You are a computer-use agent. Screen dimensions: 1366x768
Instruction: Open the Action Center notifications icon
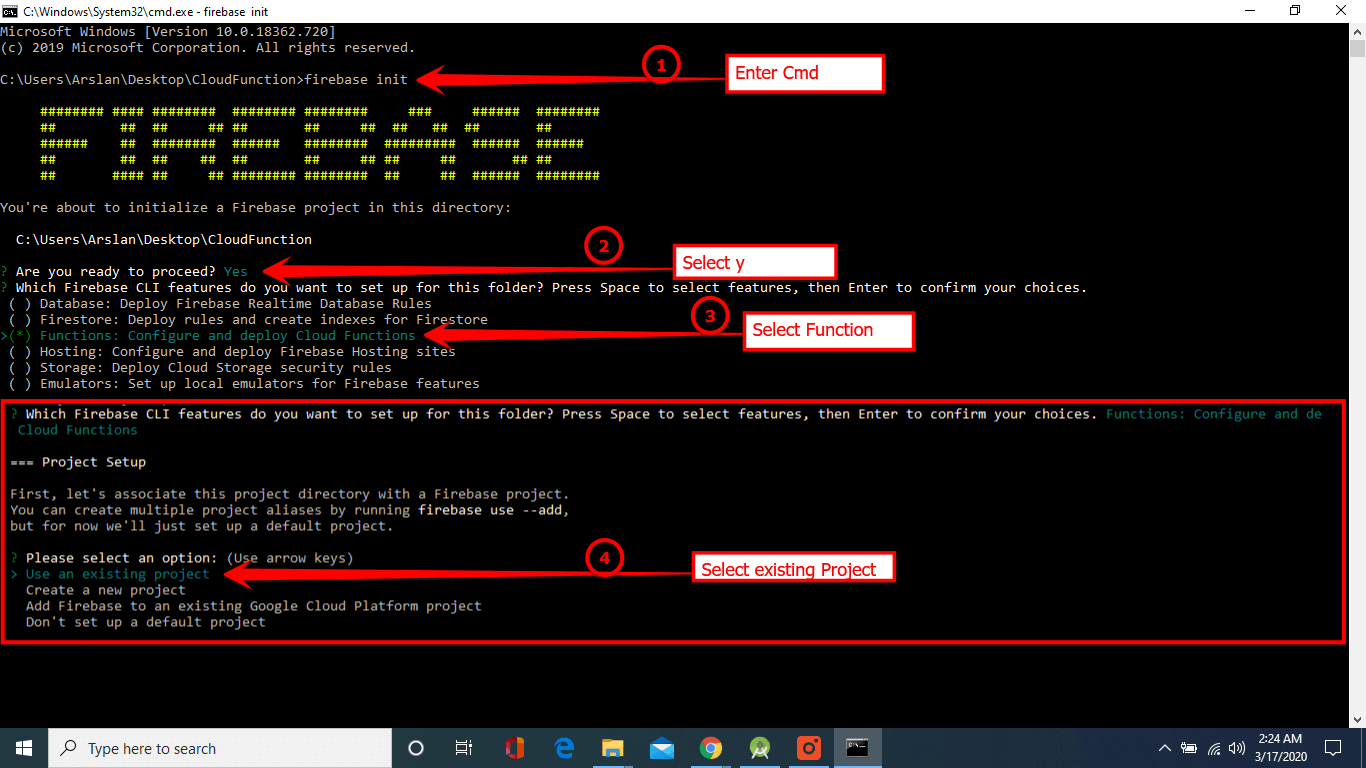tap(1333, 748)
